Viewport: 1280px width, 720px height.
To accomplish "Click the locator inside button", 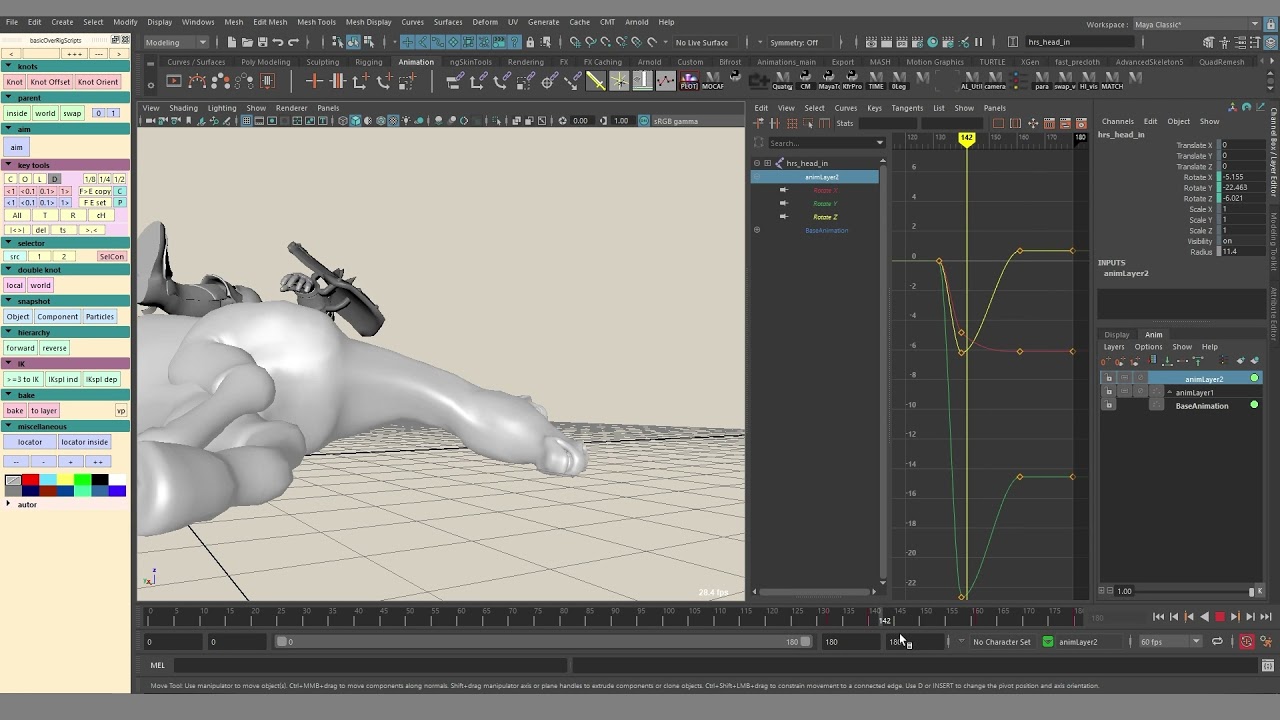I will point(84,442).
